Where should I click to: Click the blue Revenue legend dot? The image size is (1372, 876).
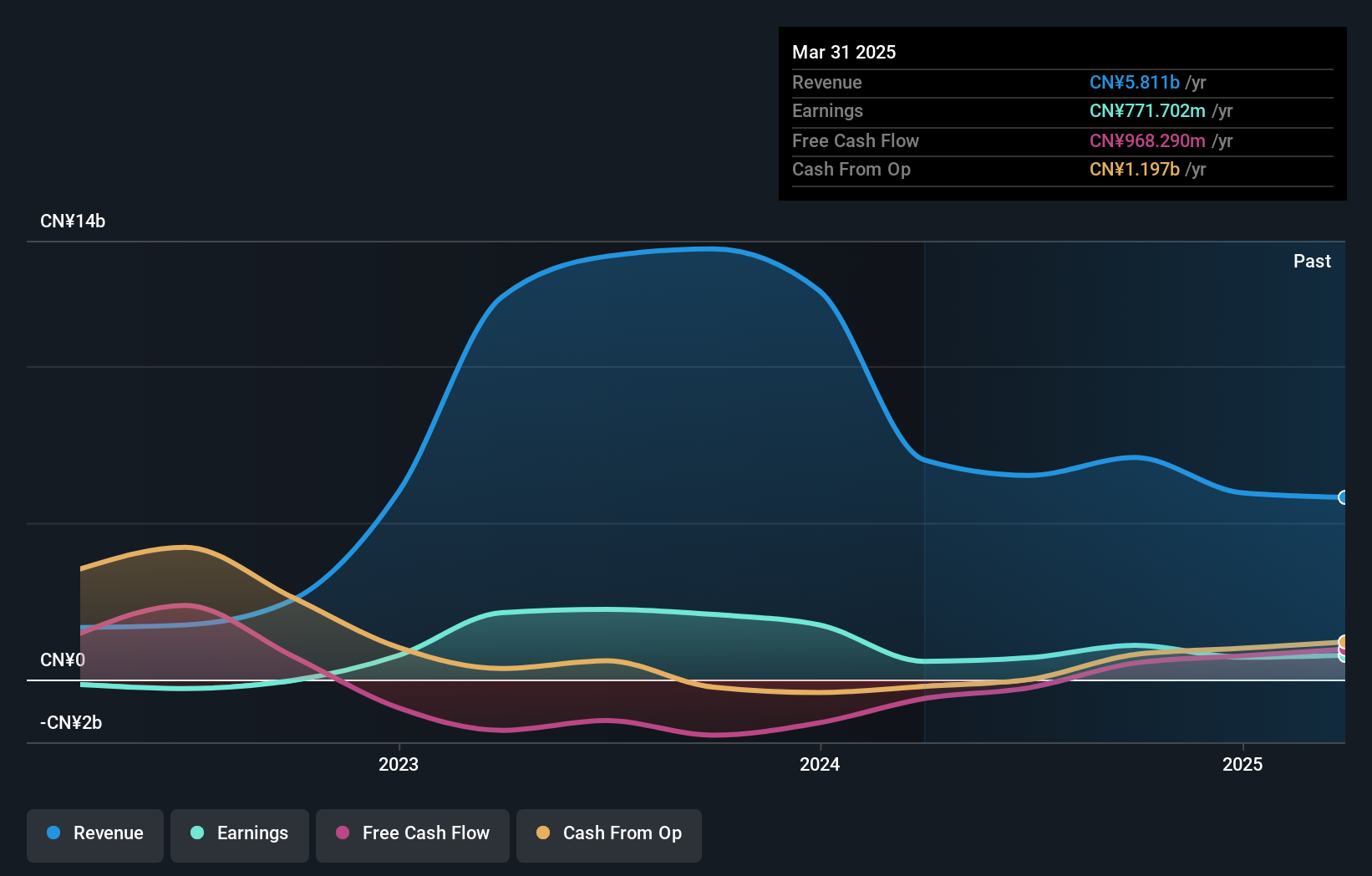(x=53, y=833)
